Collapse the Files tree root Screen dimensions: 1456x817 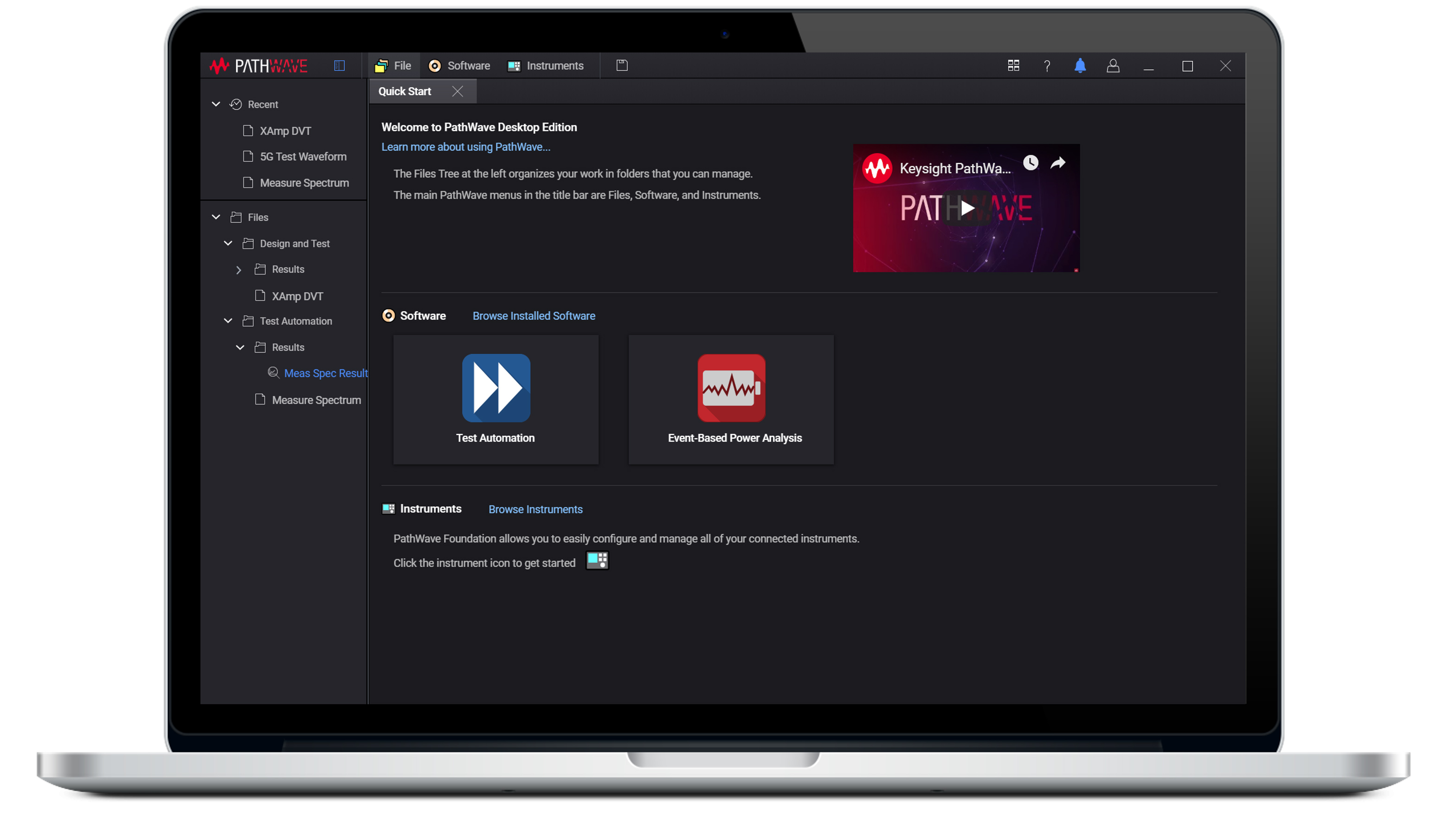216,217
